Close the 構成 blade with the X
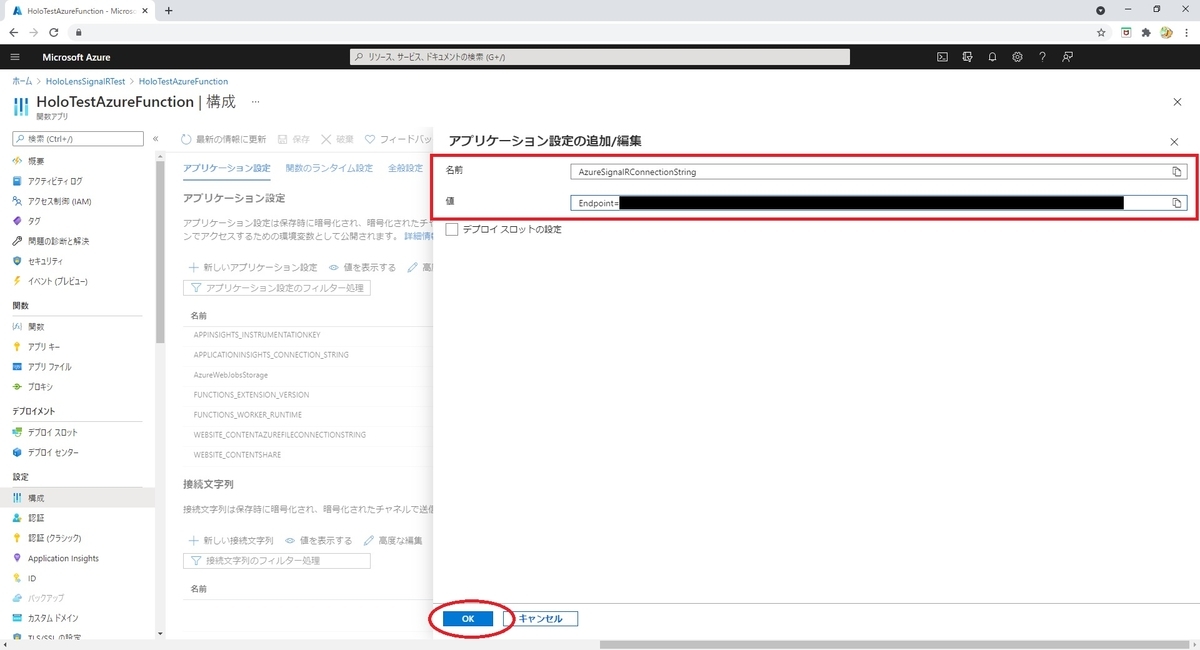Screen dimensions: 1200x650 pyautogui.click(x=1176, y=102)
